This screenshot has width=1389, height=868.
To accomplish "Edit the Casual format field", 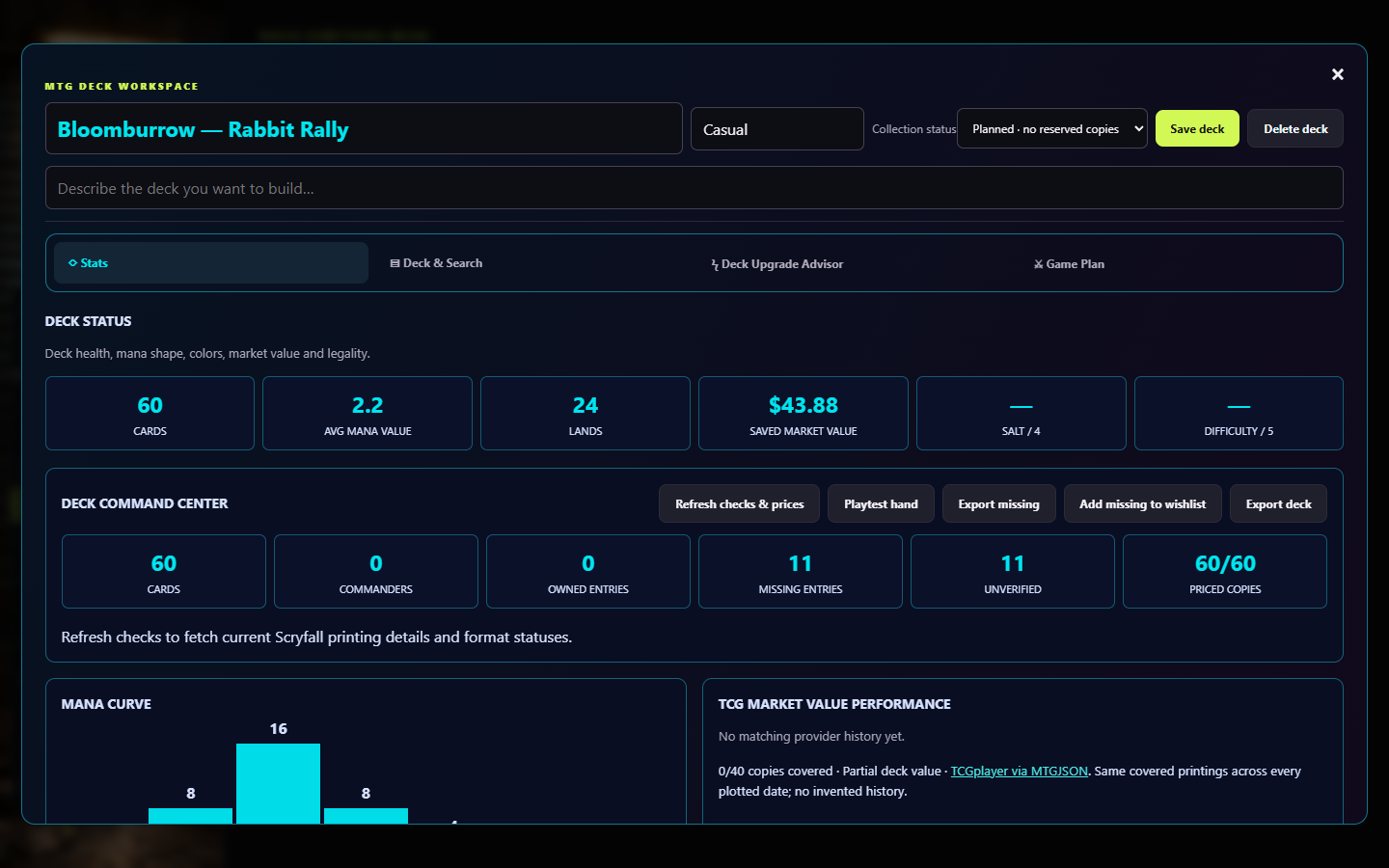I will click(777, 129).
